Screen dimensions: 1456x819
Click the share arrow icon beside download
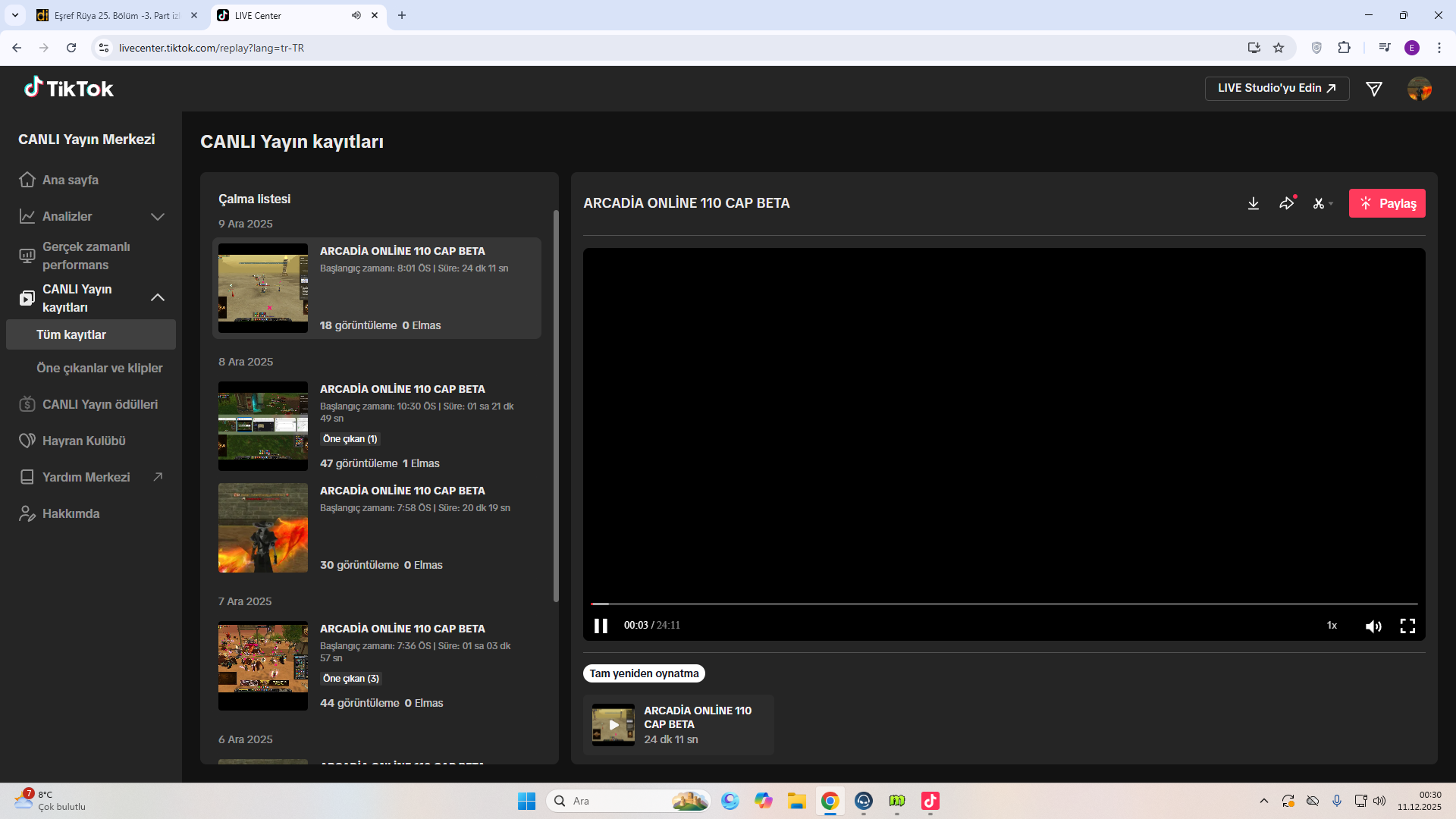click(x=1287, y=203)
